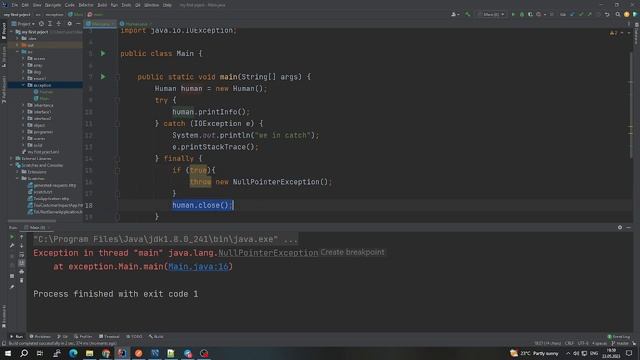This screenshot has height=360, width=640.
Task: Run the selected configuration from top toolbar
Action: coord(513,14)
